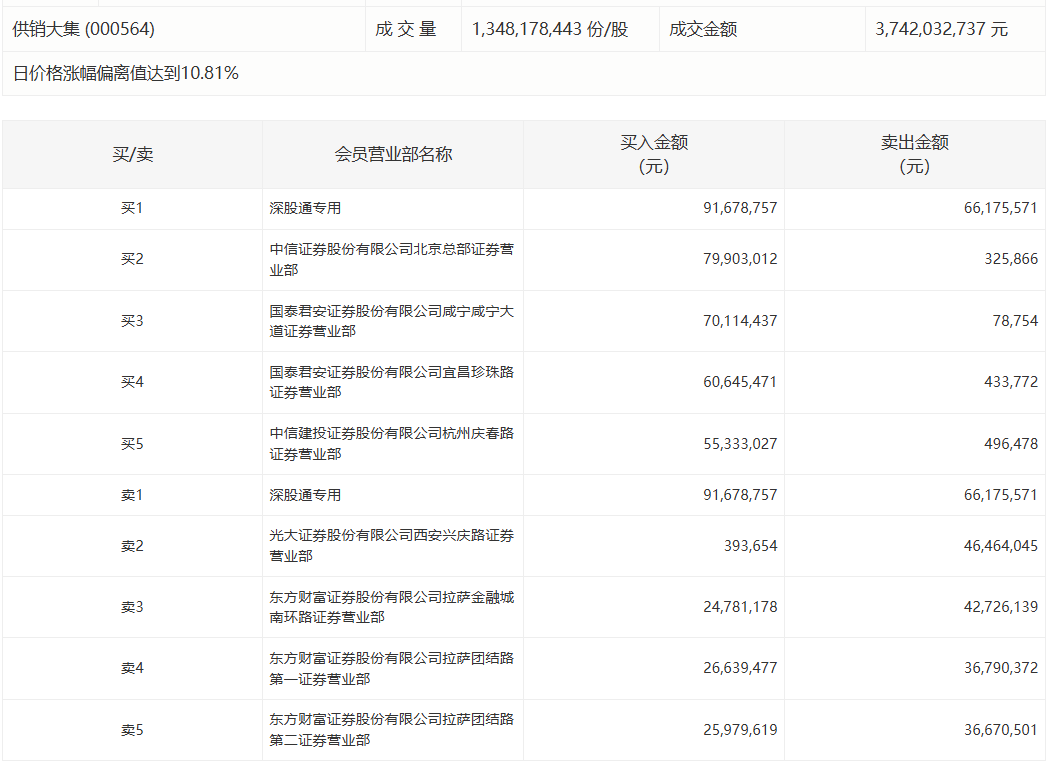1053x769 pixels.
Task: Click the 成交金额 value 3,742,032,737 元
Action: coord(941,30)
